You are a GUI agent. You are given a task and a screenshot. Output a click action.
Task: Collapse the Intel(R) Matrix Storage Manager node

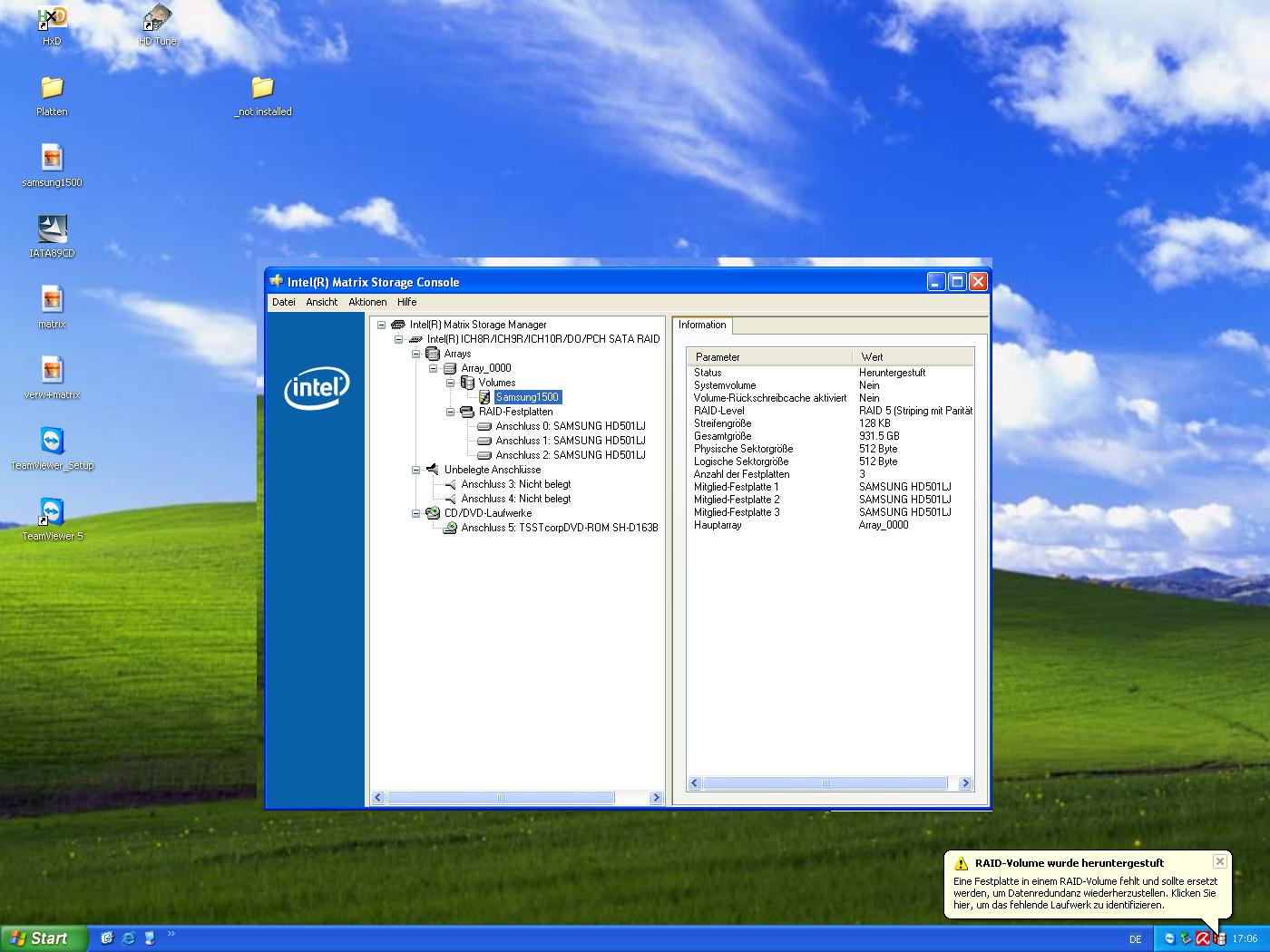[382, 325]
